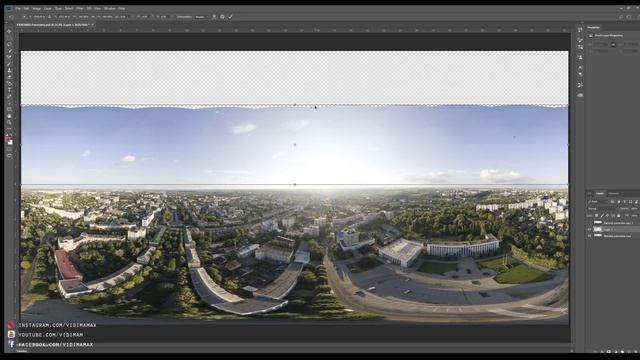Viewport: 640px width, 360px height.
Task: Select the Zoom tool
Action: [x=10, y=122]
